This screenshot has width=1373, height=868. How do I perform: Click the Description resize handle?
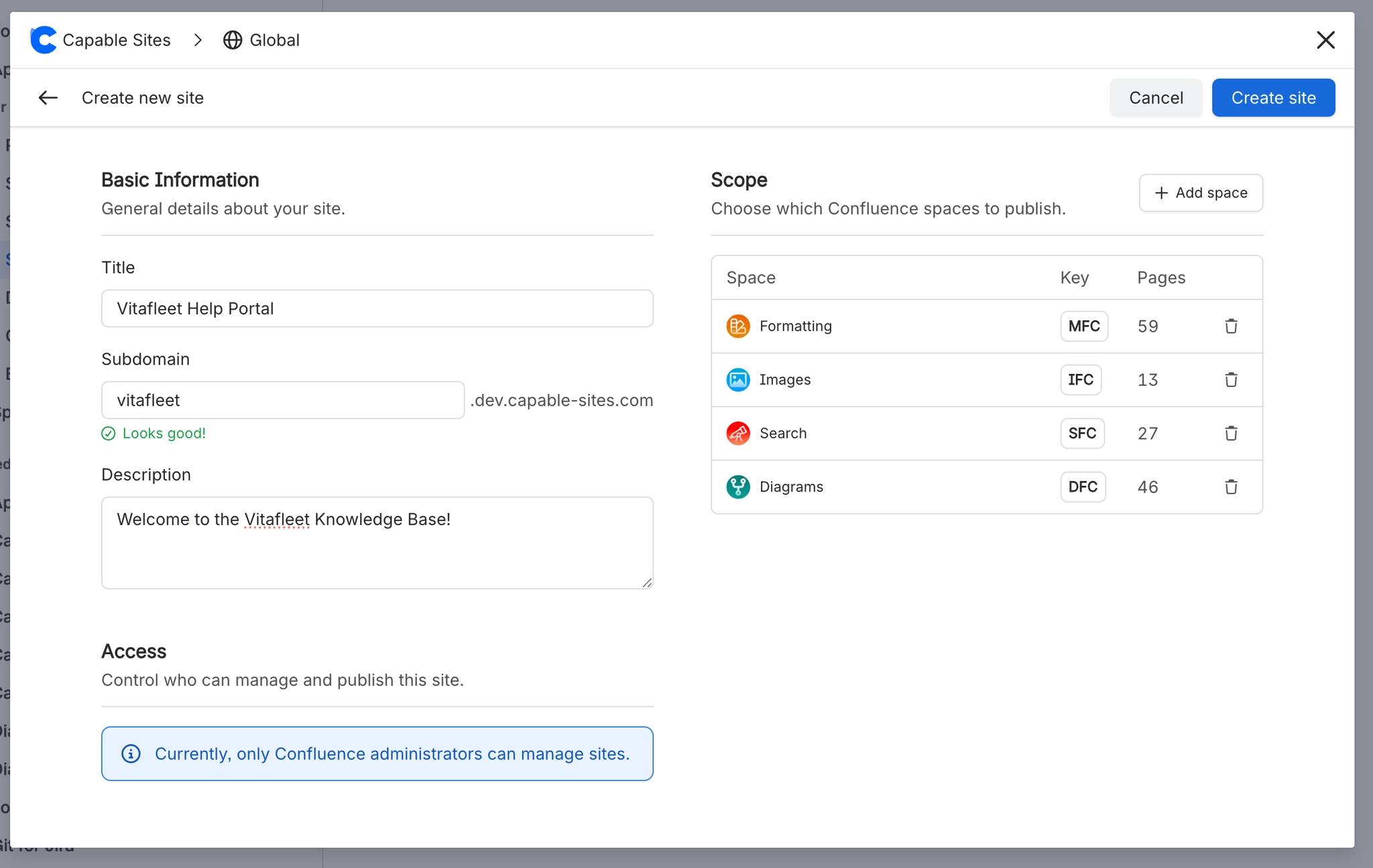pos(647,583)
